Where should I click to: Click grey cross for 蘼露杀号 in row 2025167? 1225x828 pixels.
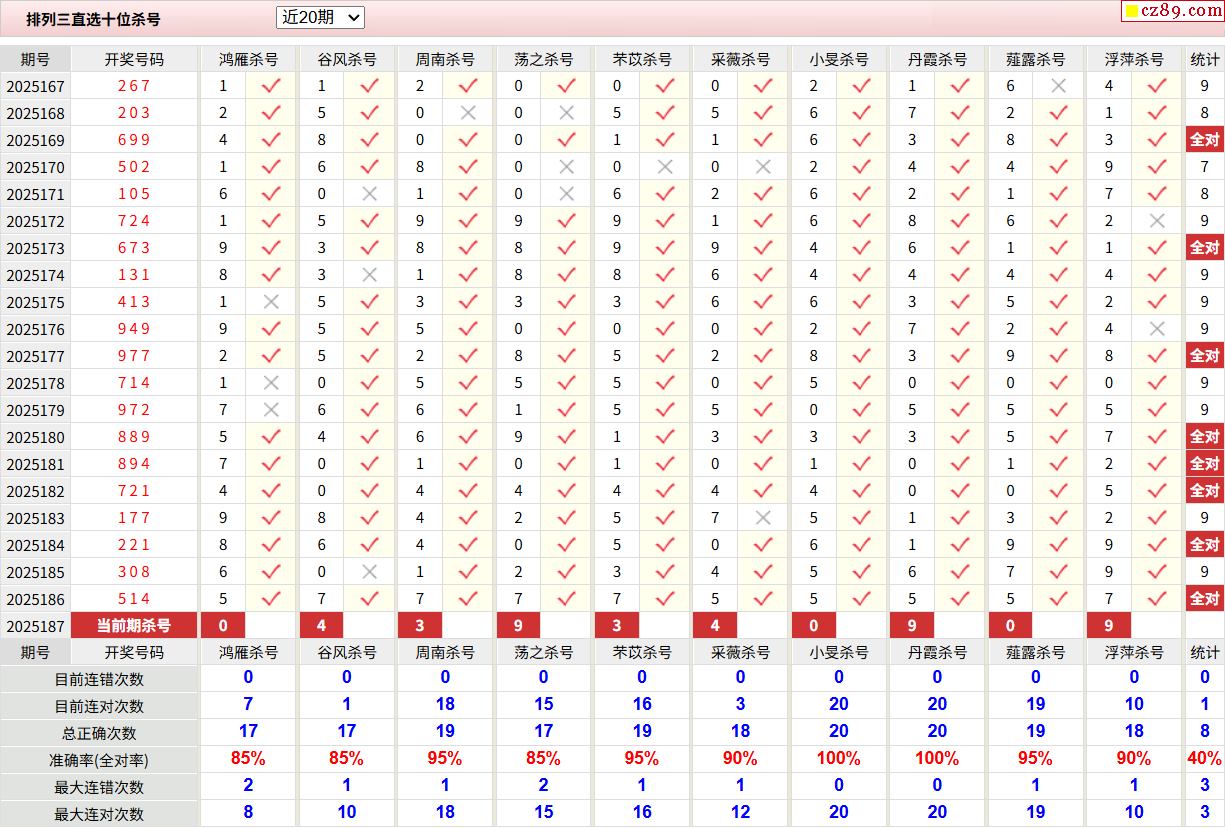(1059, 86)
